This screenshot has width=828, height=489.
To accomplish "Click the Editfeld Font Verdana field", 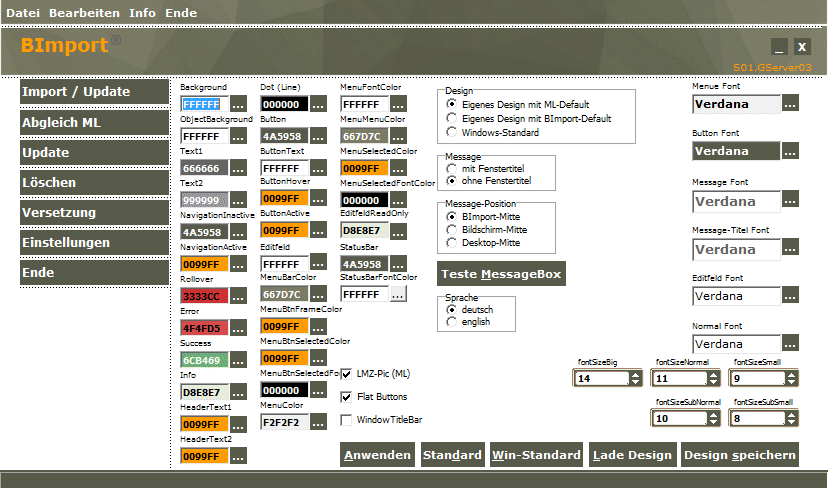I will (x=736, y=296).
